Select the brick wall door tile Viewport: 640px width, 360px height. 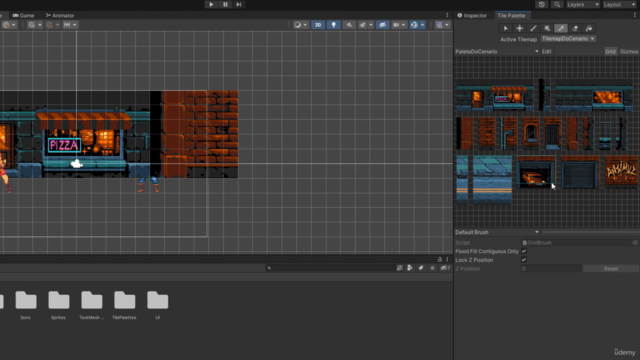click(552, 133)
